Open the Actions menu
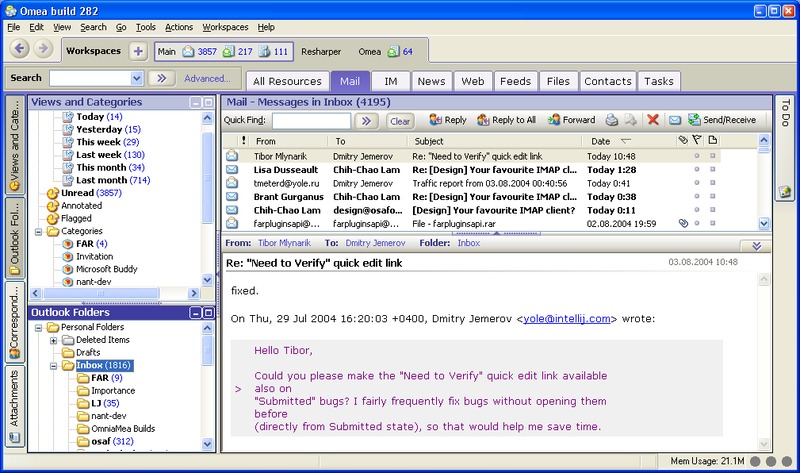 pos(179,27)
